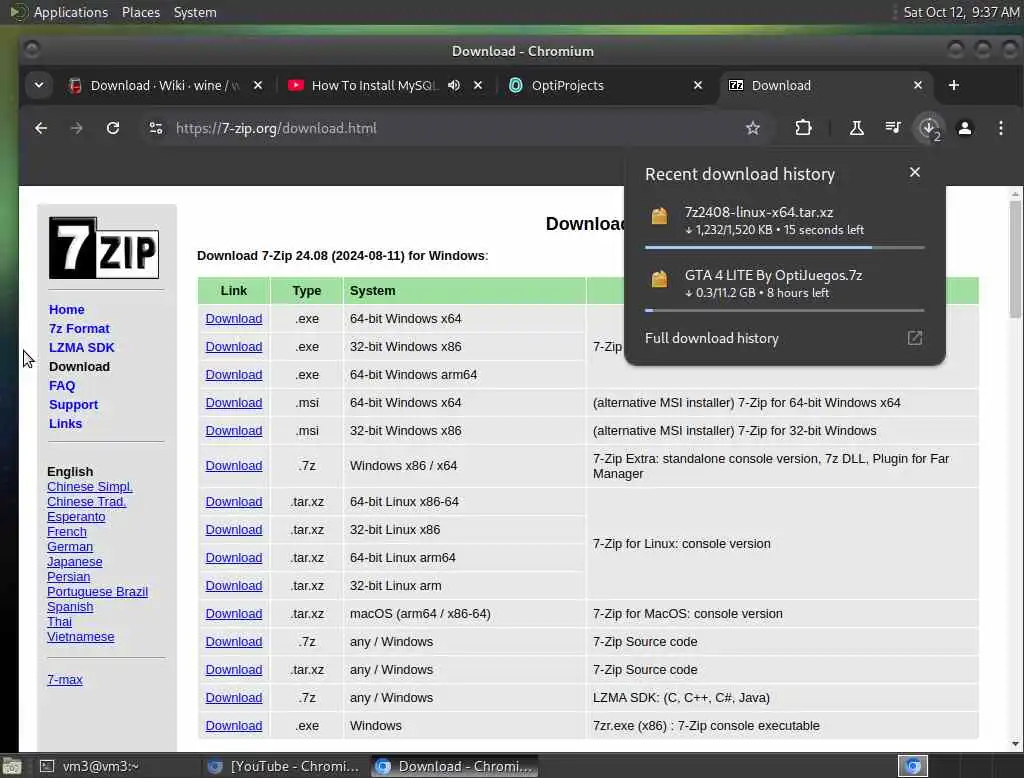Download 7zr.exe Windows console executable
Screen dimensions: 1024x778
(234, 726)
